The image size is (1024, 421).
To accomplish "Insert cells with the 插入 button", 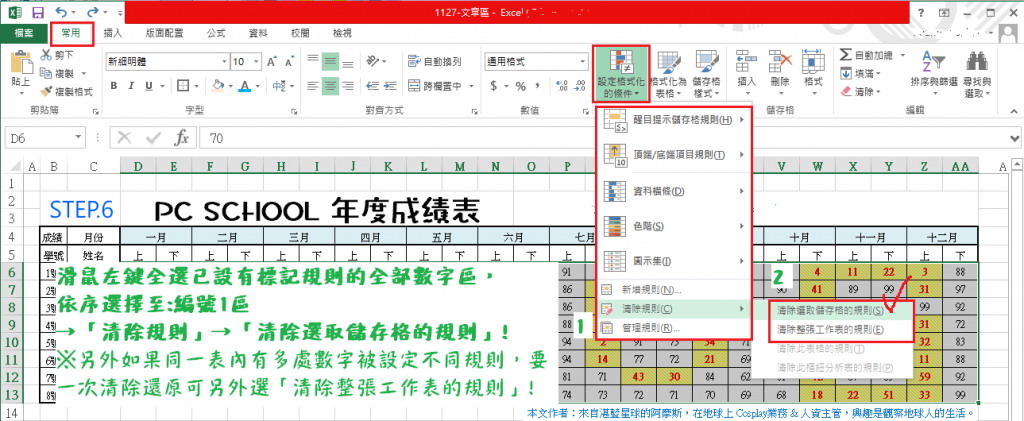I will point(746,70).
